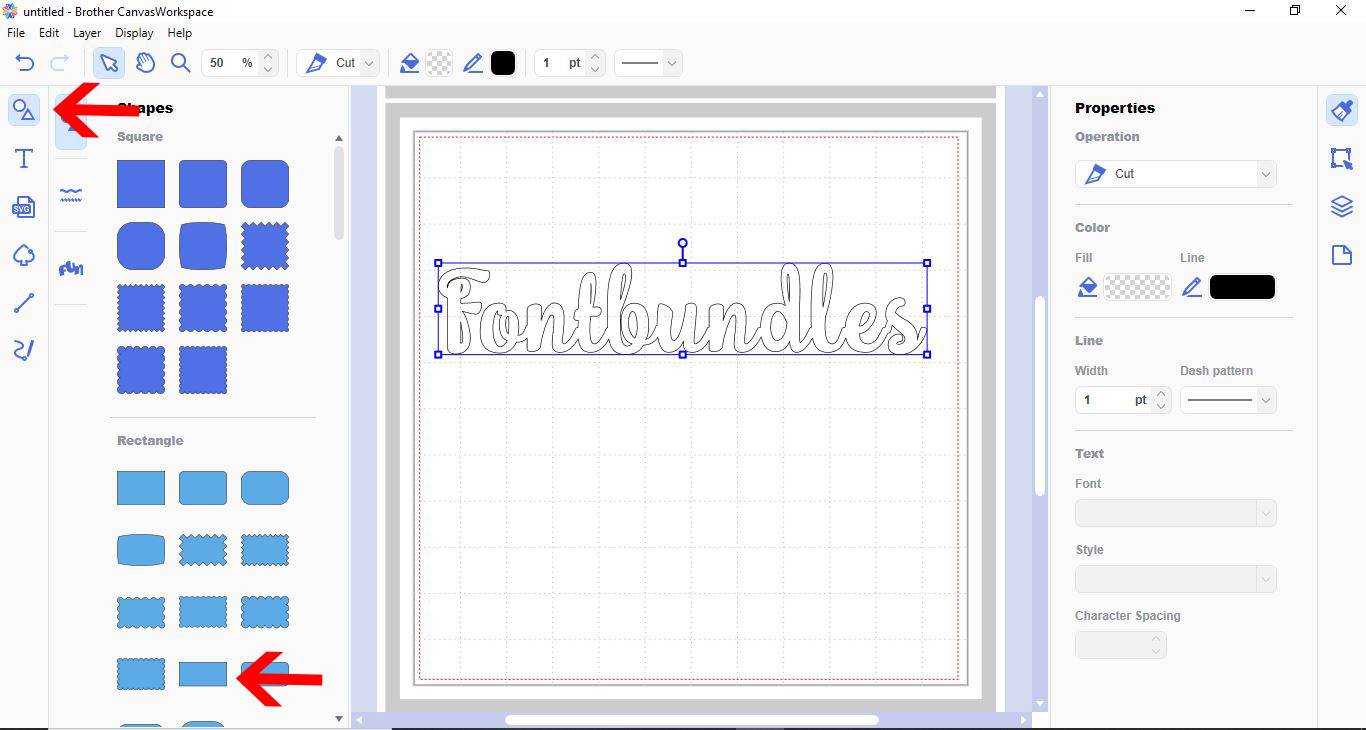
Task: Open the File menu
Action: (16, 33)
